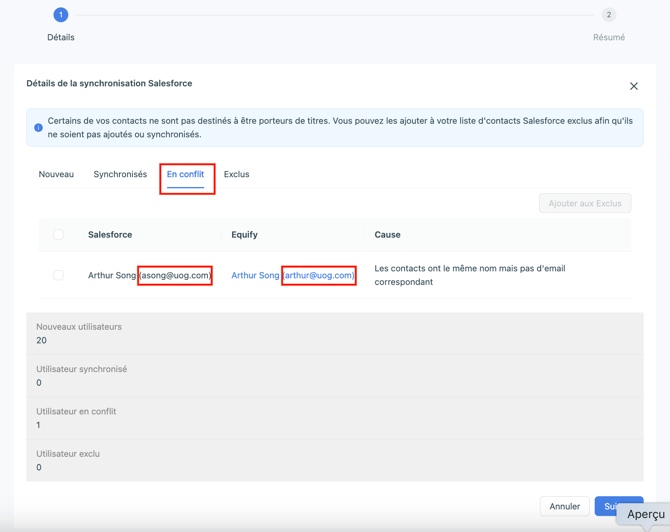The height and width of the screenshot is (532, 670).
Task: Close the Salesforce sync details dialog
Action: pos(634,86)
